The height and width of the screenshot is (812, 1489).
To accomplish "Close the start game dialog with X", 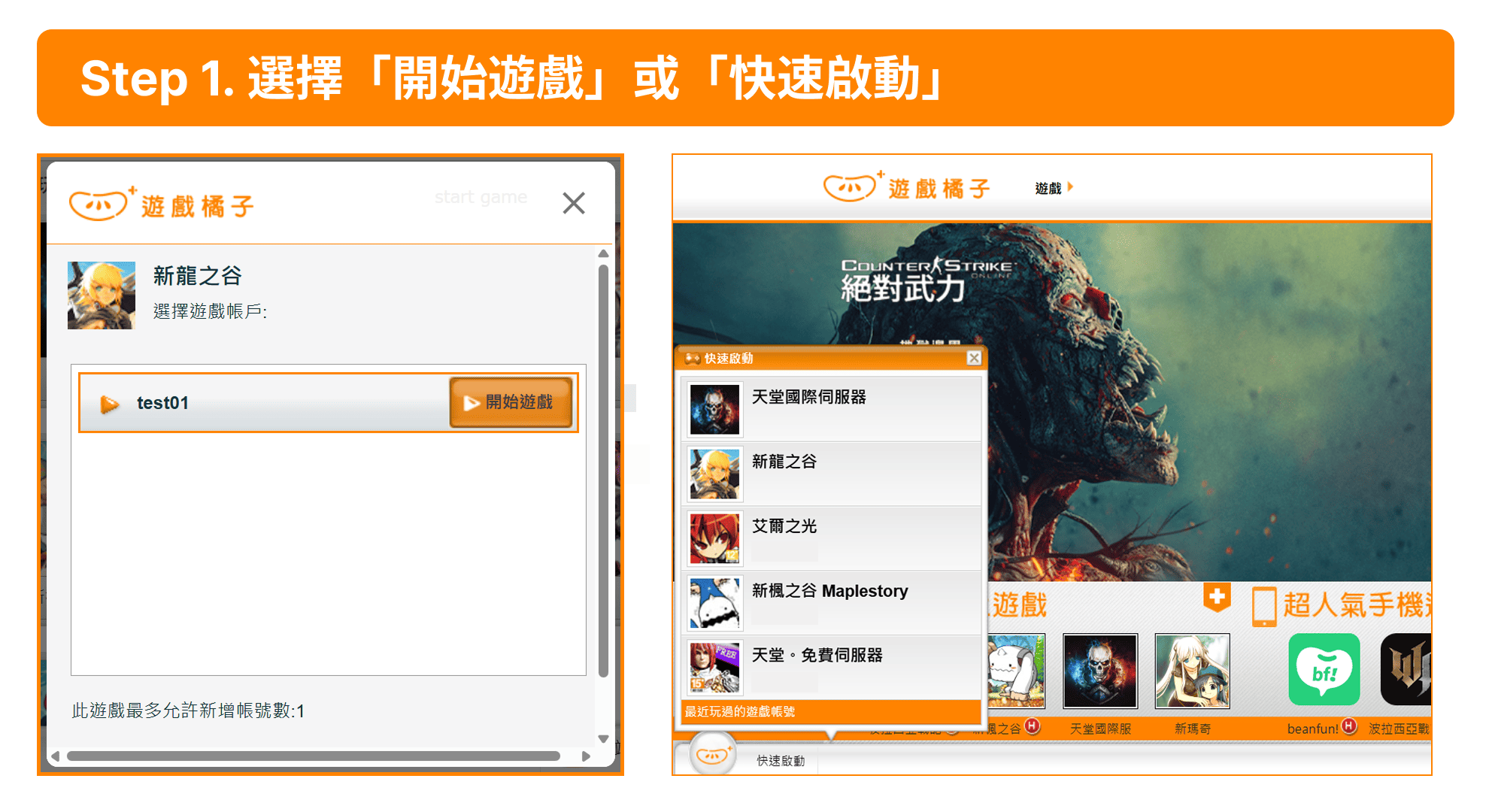I will [x=574, y=203].
